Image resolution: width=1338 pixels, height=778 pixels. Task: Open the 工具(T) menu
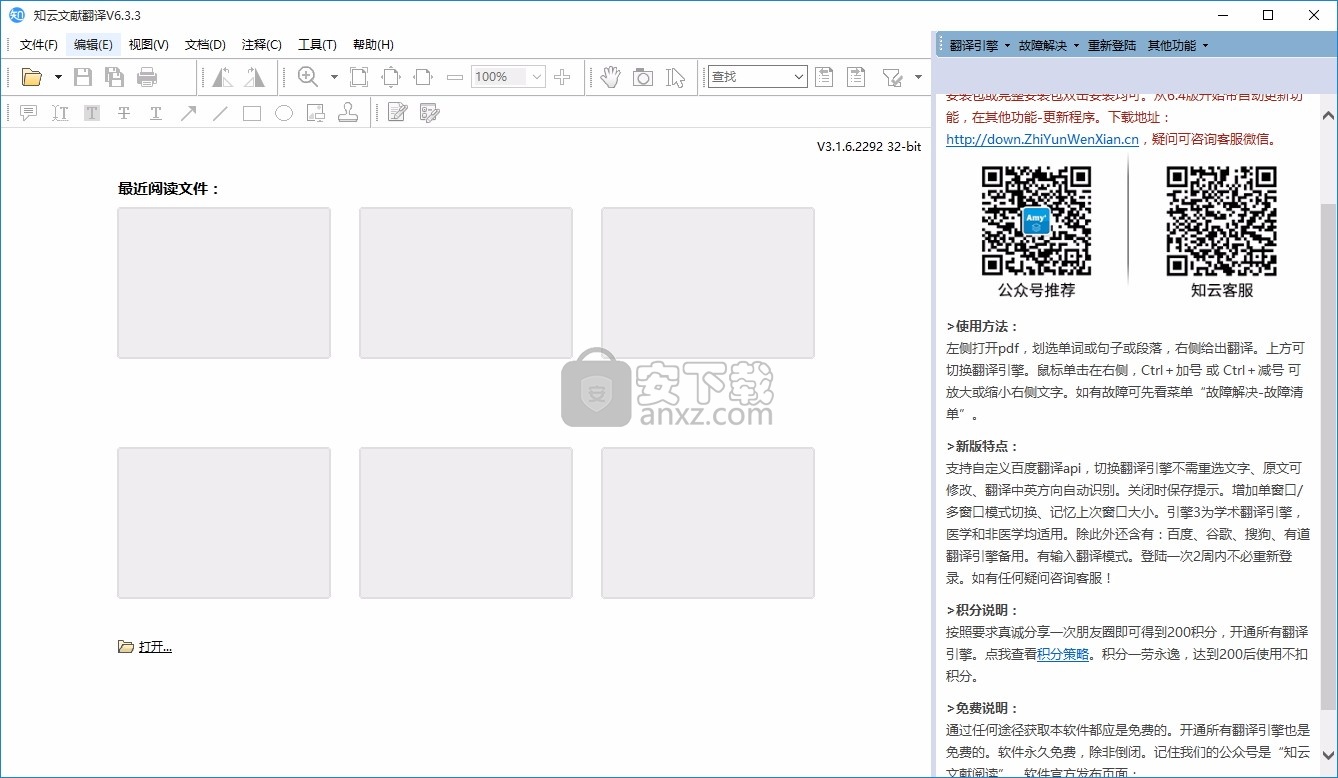click(317, 45)
